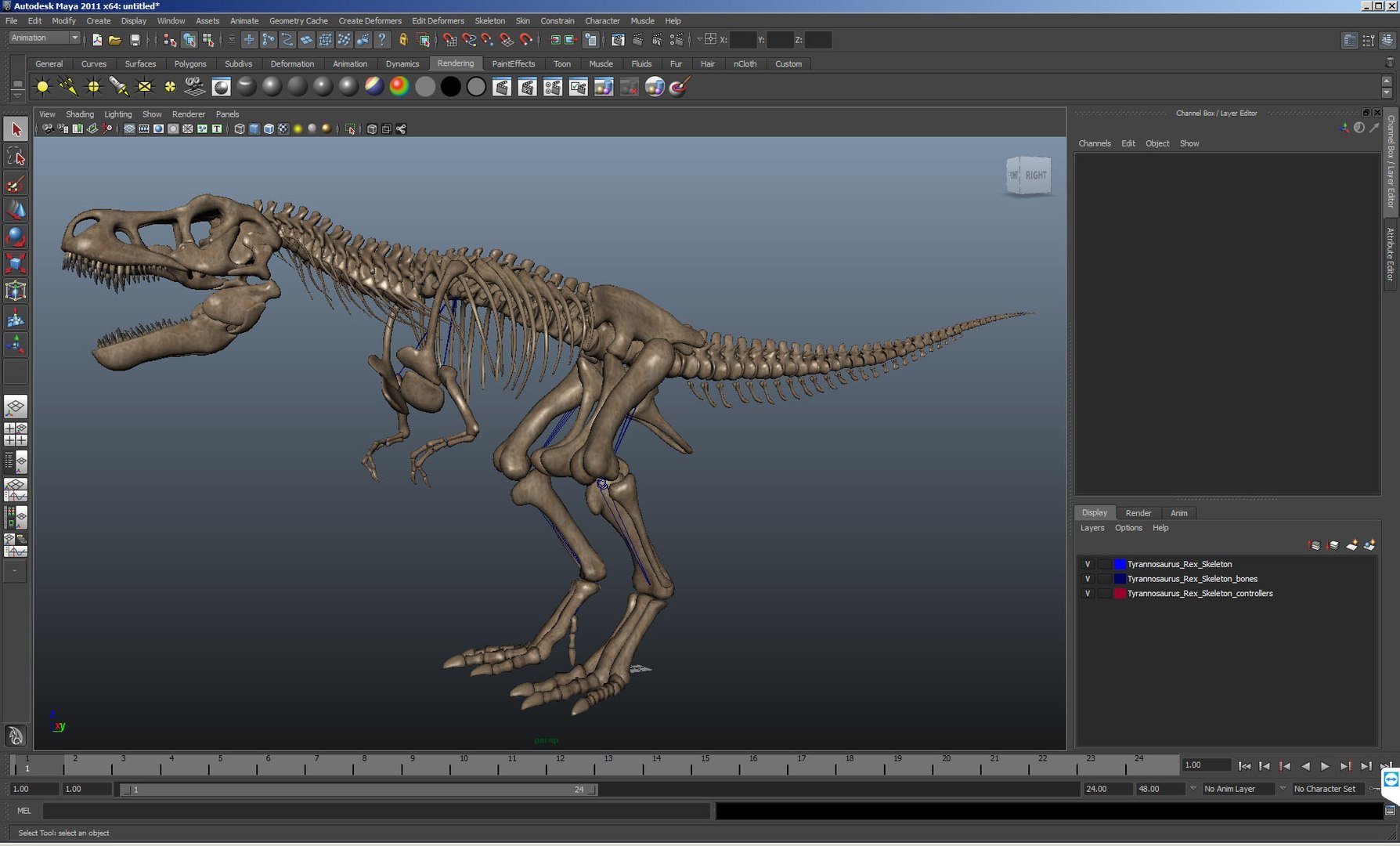1400x846 pixels.
Task: Open the Channels menu in Channel Box
Action: tap(1095, 143)
